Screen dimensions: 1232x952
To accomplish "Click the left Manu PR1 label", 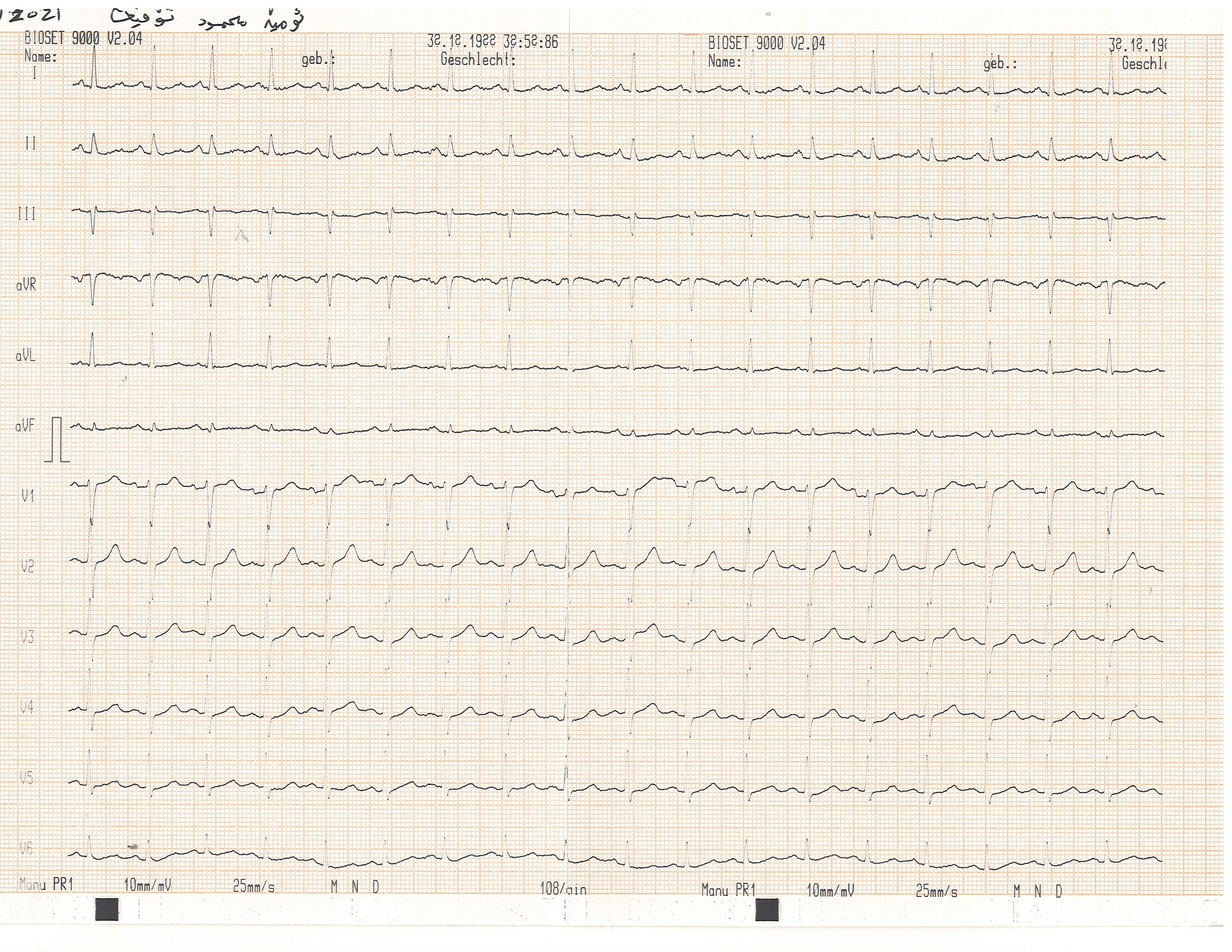I will (x=46, y=884).
